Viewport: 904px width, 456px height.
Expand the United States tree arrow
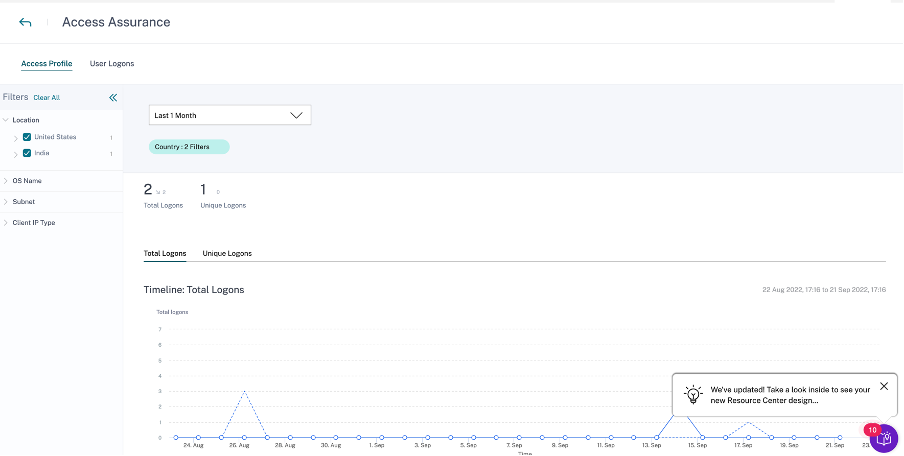[15, 137]
